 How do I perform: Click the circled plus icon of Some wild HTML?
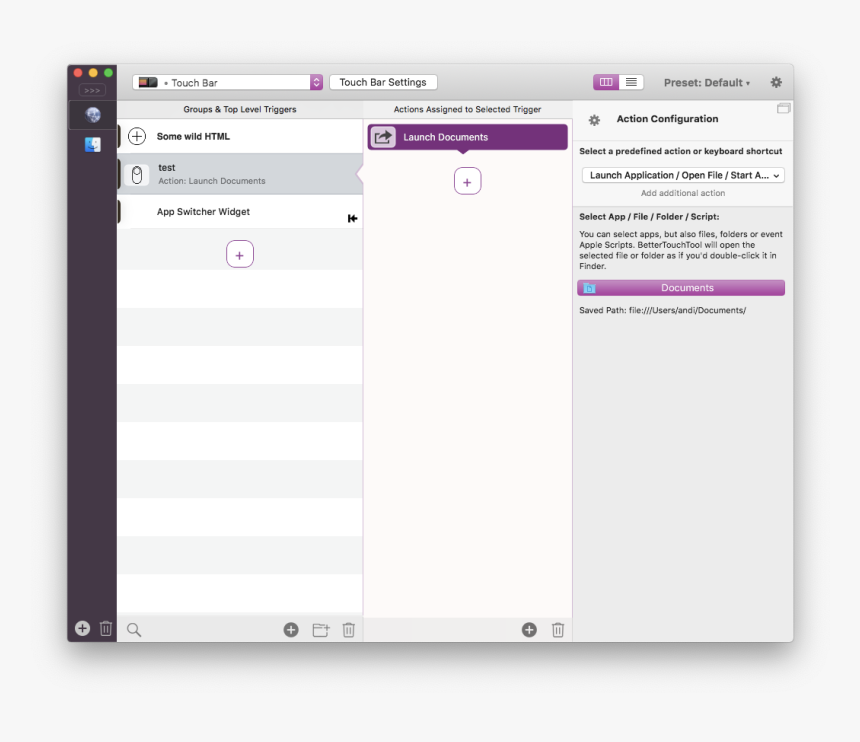coord(137,136)
